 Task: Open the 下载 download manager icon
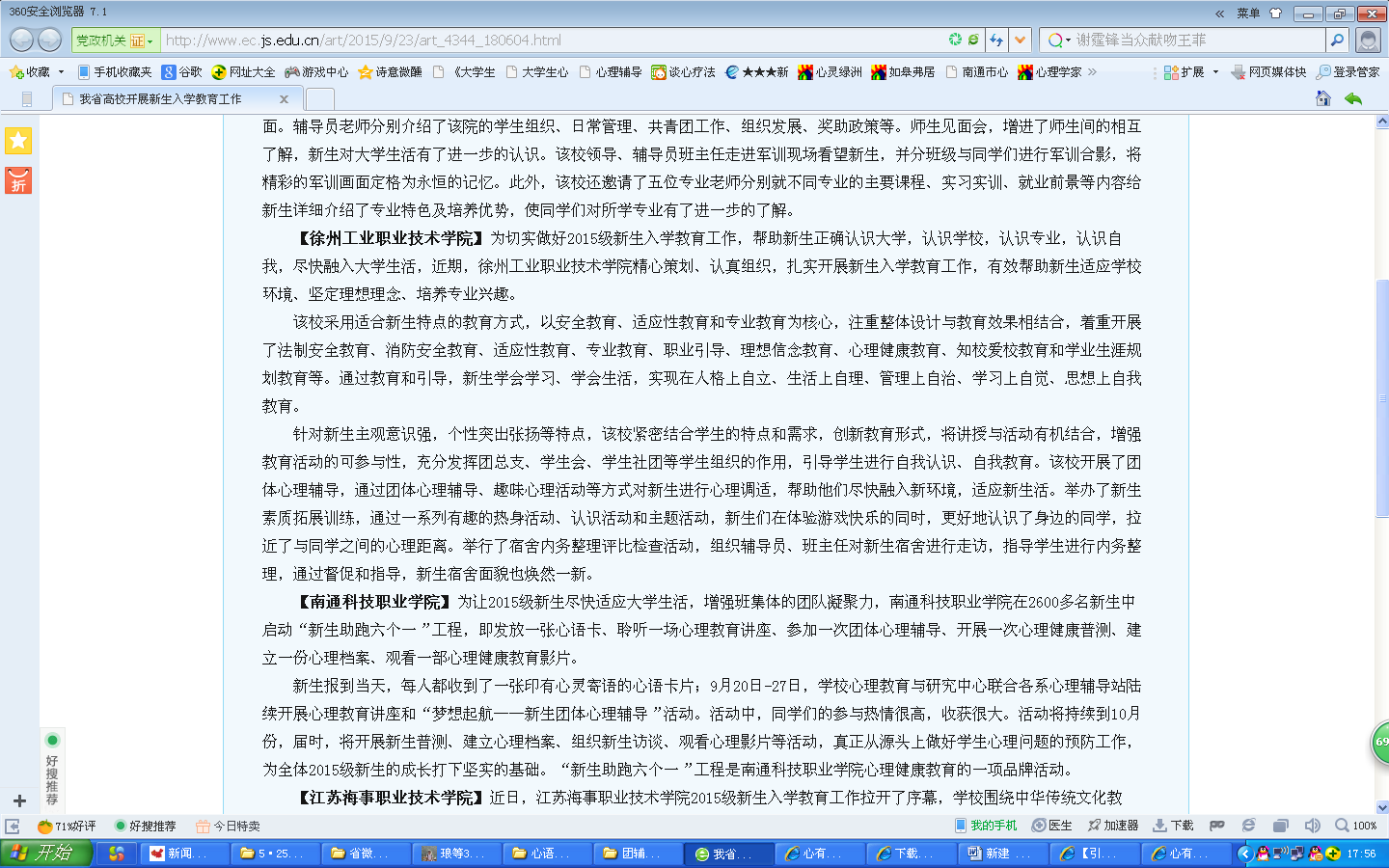[x=1173, y=826]
